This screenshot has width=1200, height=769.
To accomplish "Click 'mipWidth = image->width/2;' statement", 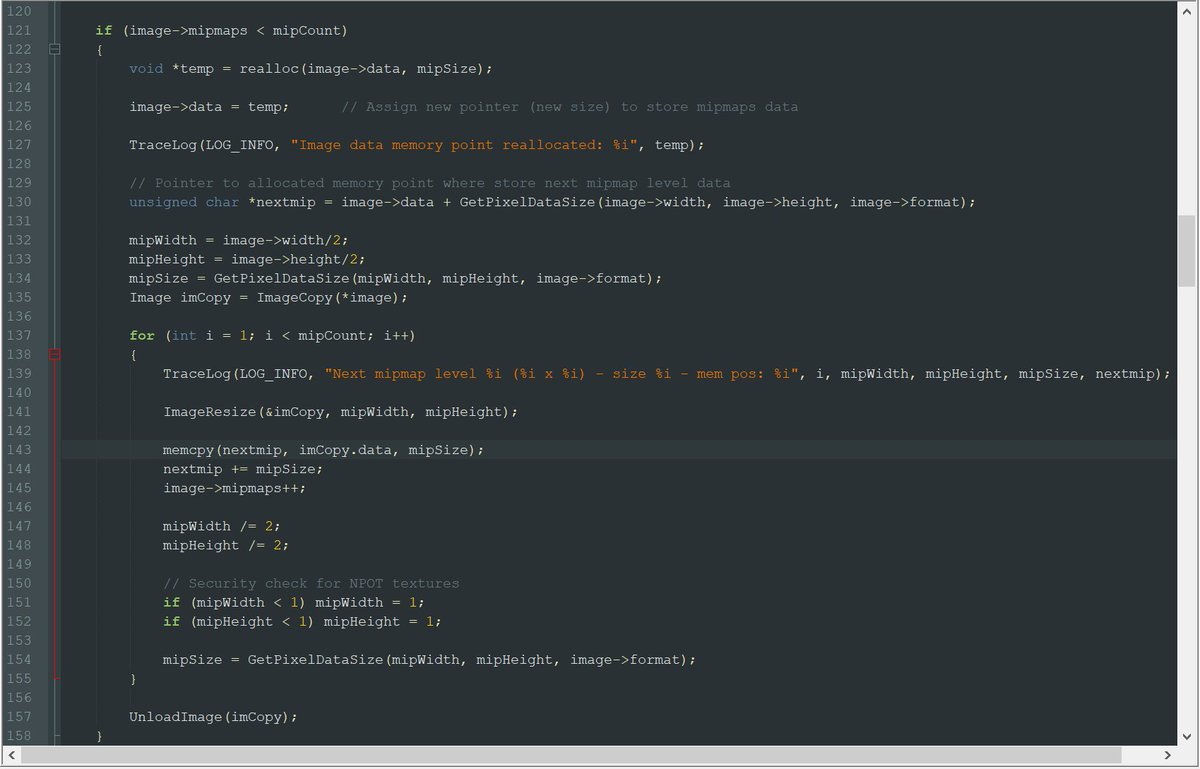I will pyautogui.click(x=239, y=240).
